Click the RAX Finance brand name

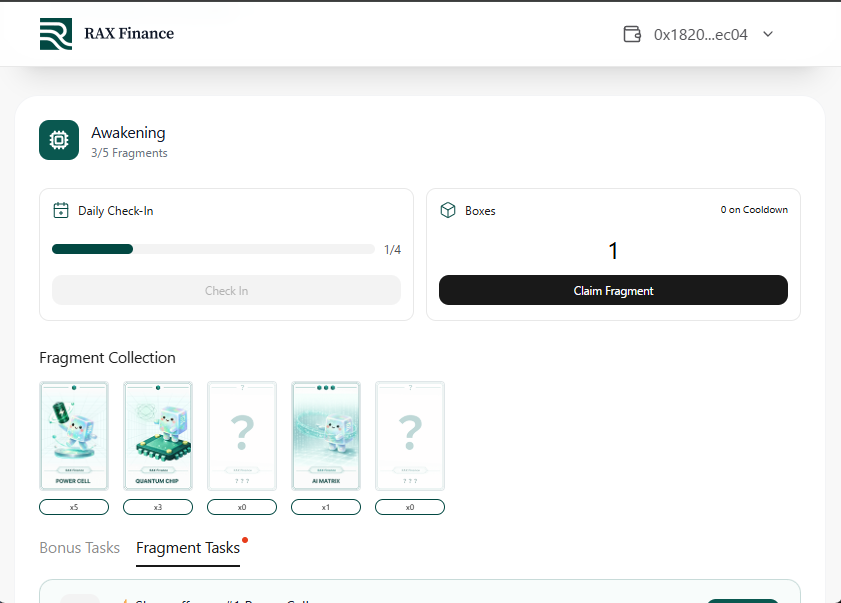(129, 33)
